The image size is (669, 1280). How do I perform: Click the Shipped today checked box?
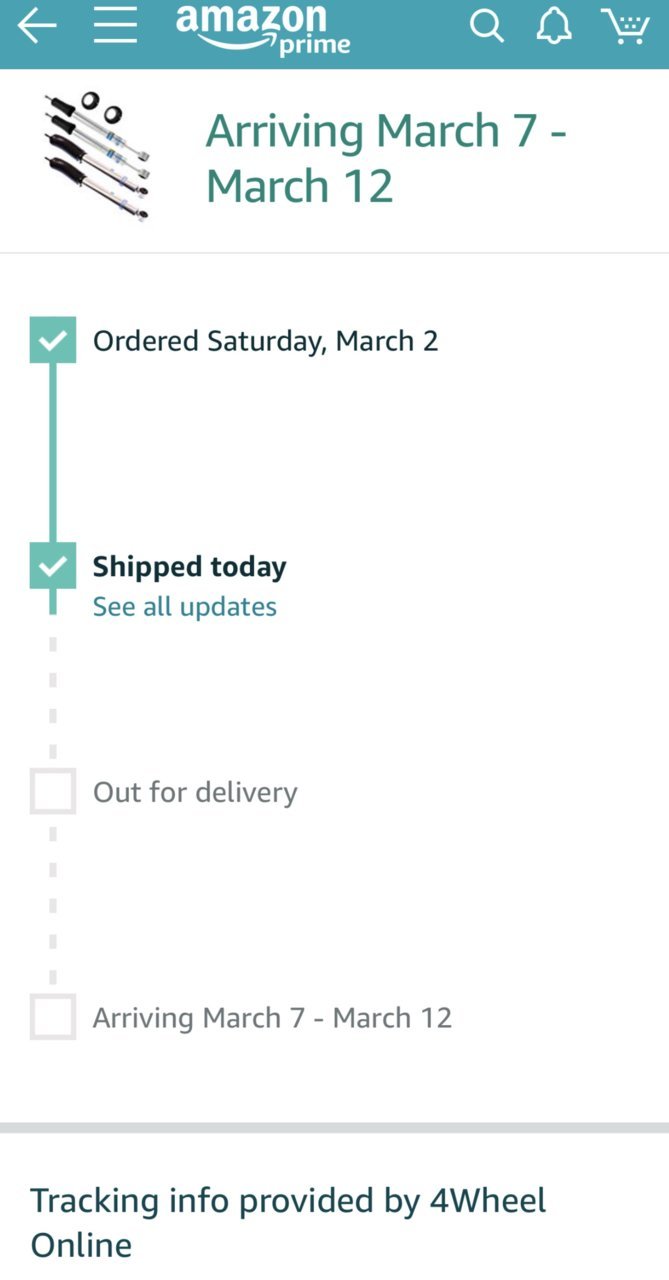[52, 566]
